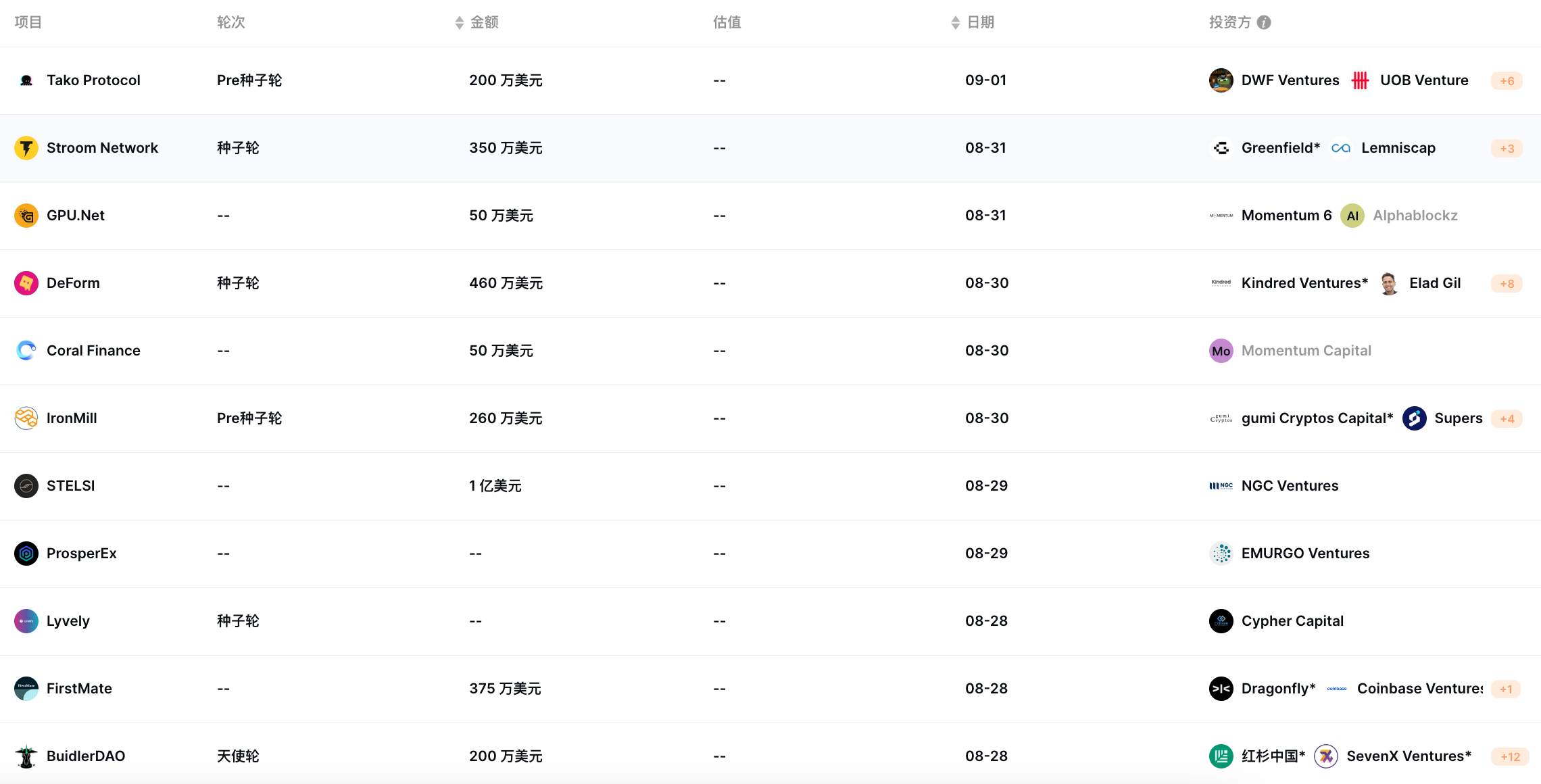Click the IronMill logo icon

[x=26, y=418]
